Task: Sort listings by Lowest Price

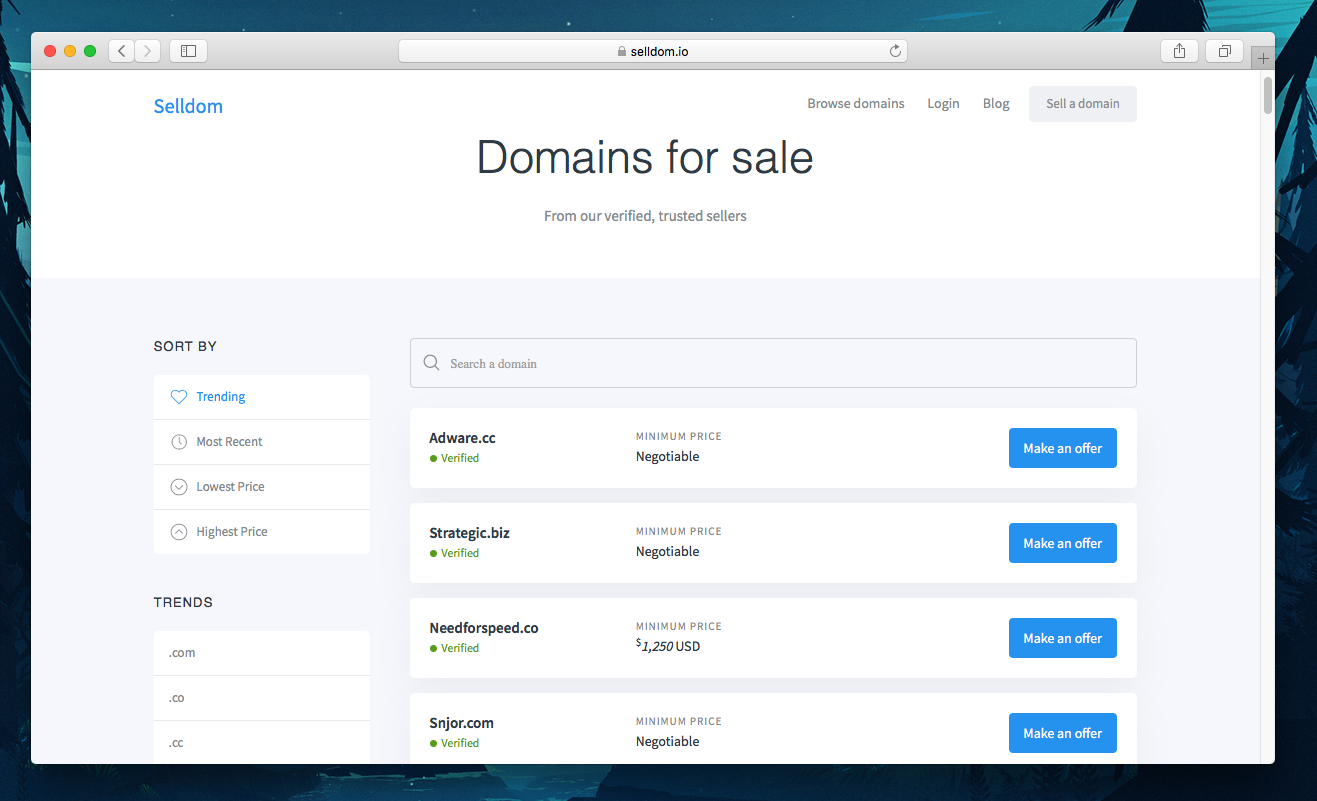Action: [x=262, y=487]
